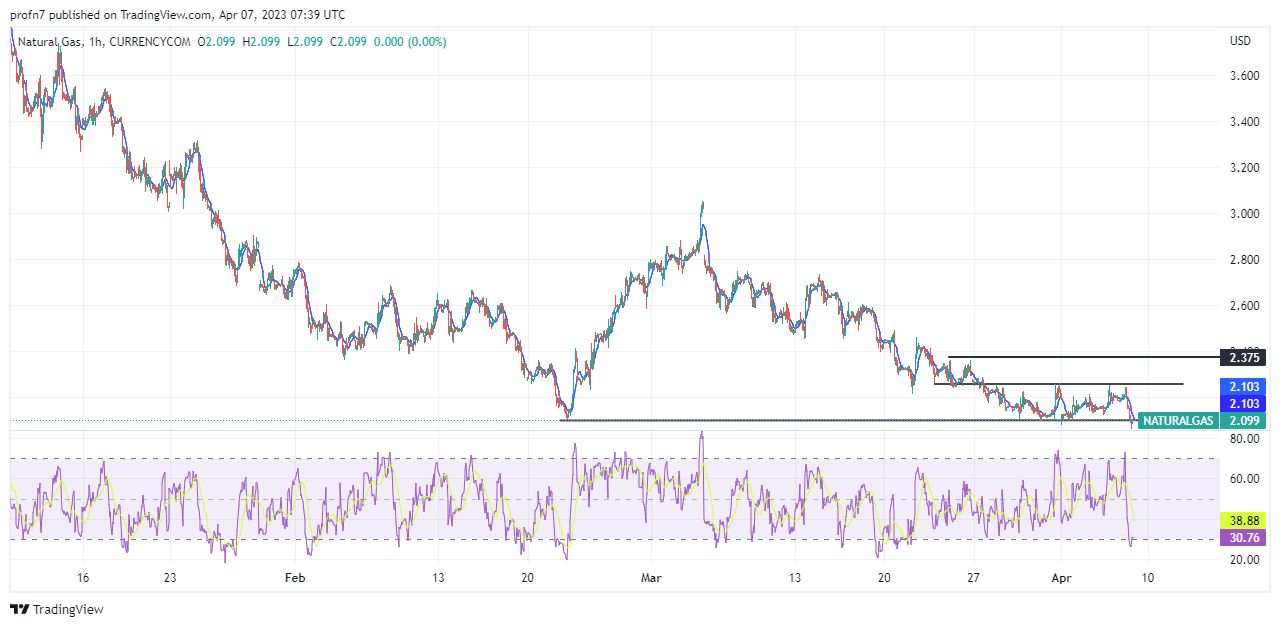Click the open value O2.099

pos(216,42)
